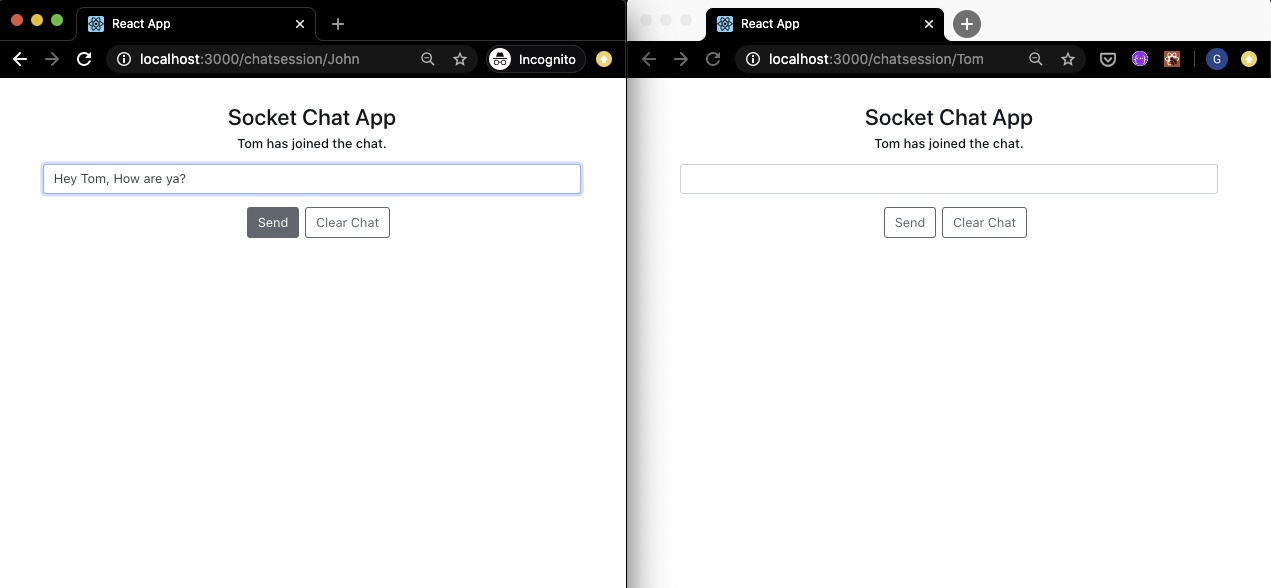The width and height of the screenshot is (1271, 588).
Task: Bookmark the John chatsession page with star
Action: (460, 59)
